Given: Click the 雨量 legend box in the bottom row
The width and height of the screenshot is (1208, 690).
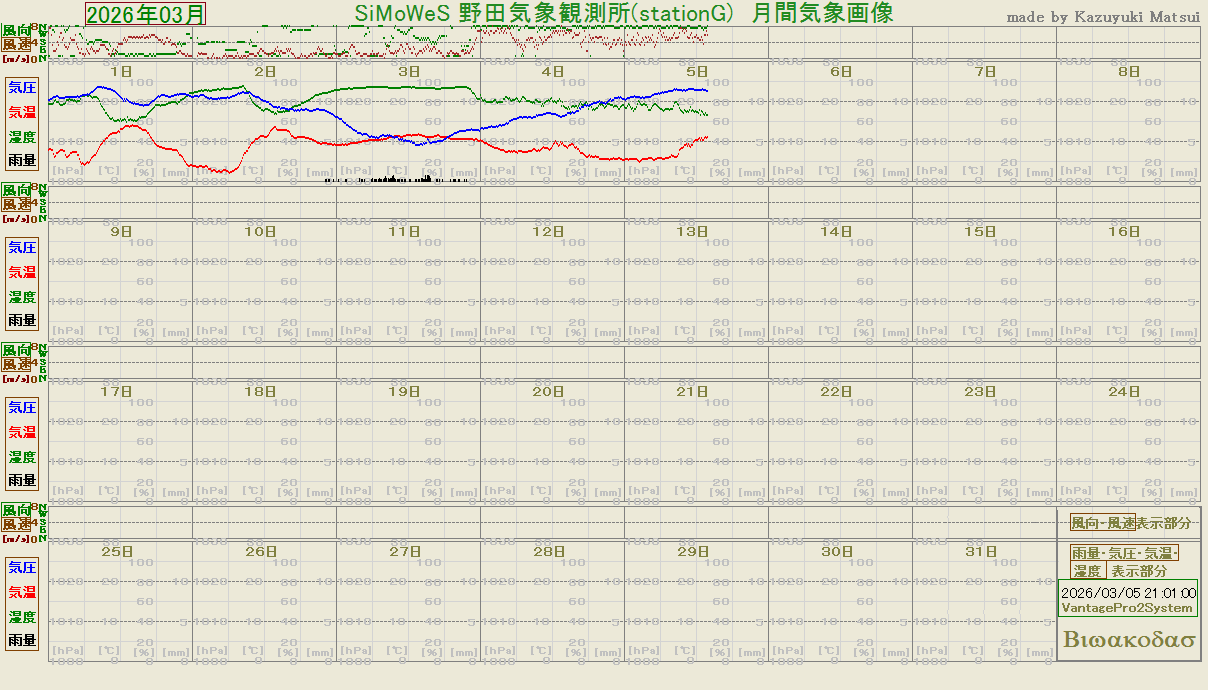Looking at the screenshot, I should tap(22, 640).
